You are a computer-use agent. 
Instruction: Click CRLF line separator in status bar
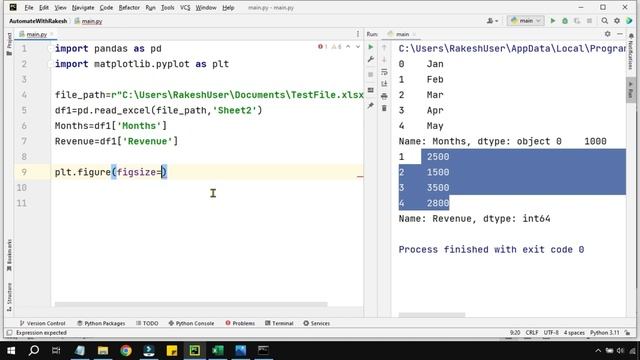click(x=532, y=333)
